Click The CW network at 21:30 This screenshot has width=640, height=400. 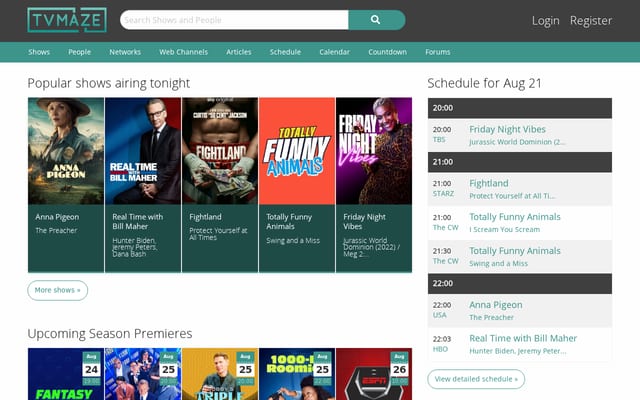point(446,261)
